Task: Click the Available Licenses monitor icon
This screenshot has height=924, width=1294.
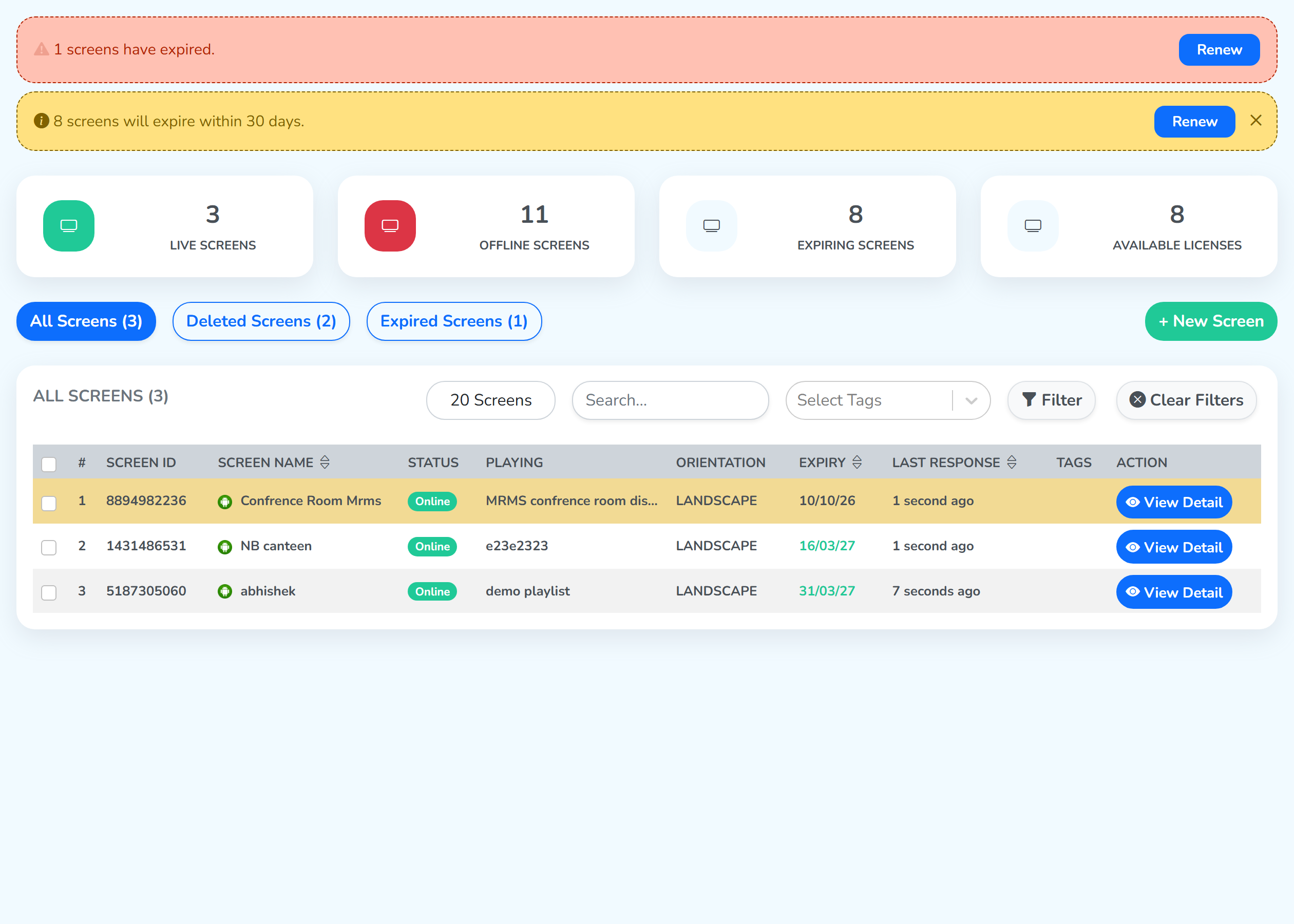Action: tap(1033, 226)
